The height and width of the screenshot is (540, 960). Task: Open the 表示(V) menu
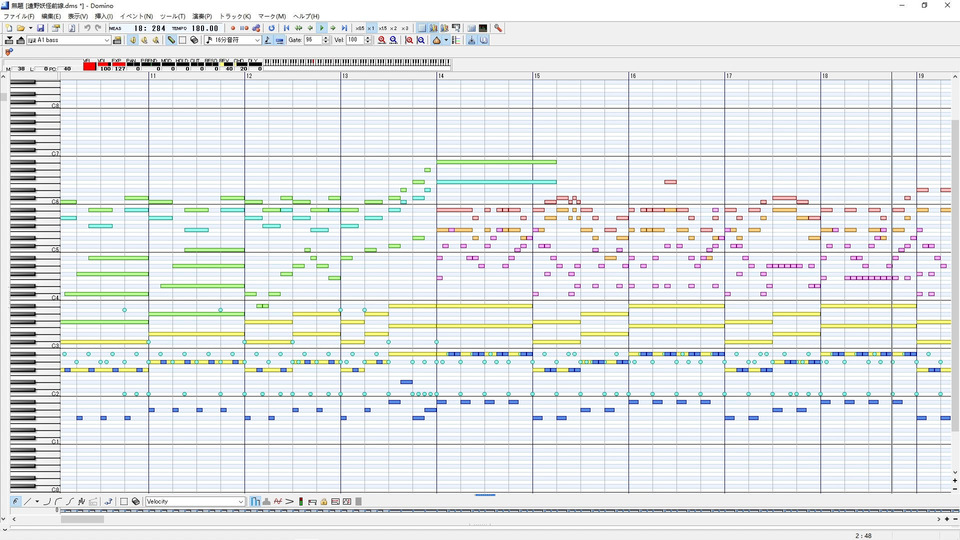[x=78, y=16]
